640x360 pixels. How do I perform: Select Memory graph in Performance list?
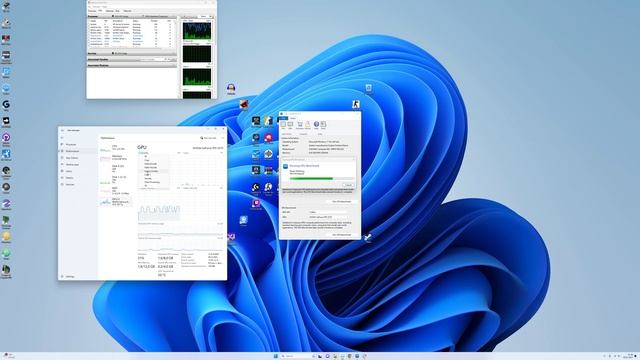pos(116,158)
